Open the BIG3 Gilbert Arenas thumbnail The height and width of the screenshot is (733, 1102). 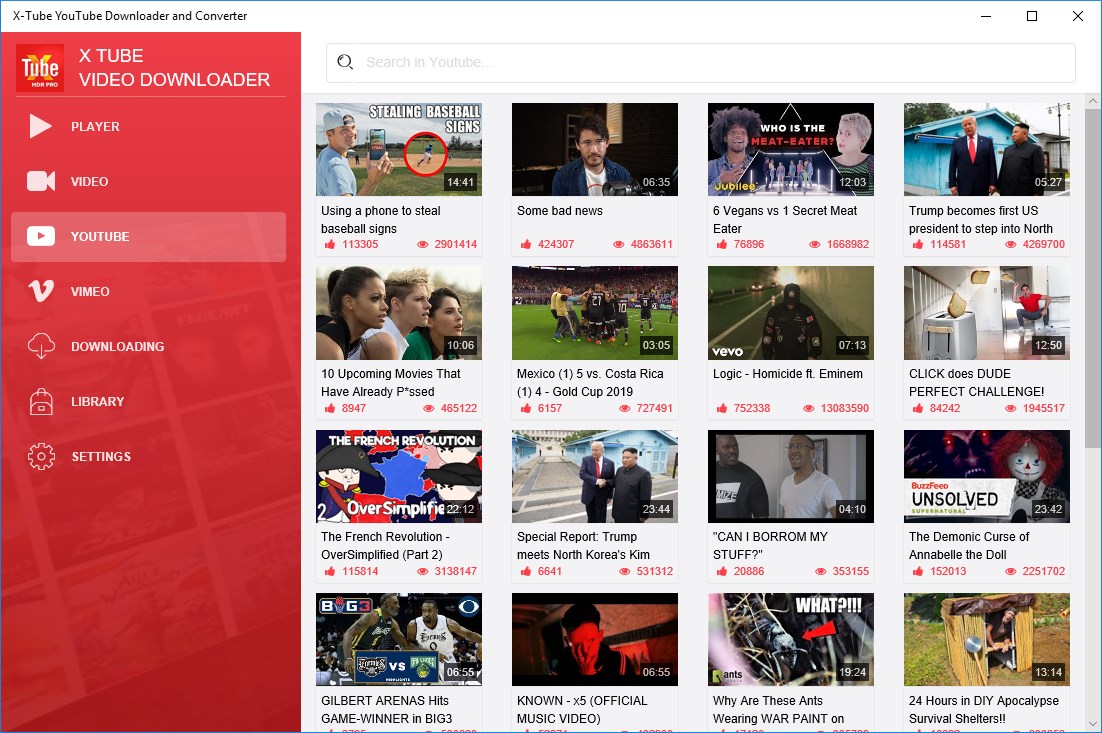(x=398, y=640)
